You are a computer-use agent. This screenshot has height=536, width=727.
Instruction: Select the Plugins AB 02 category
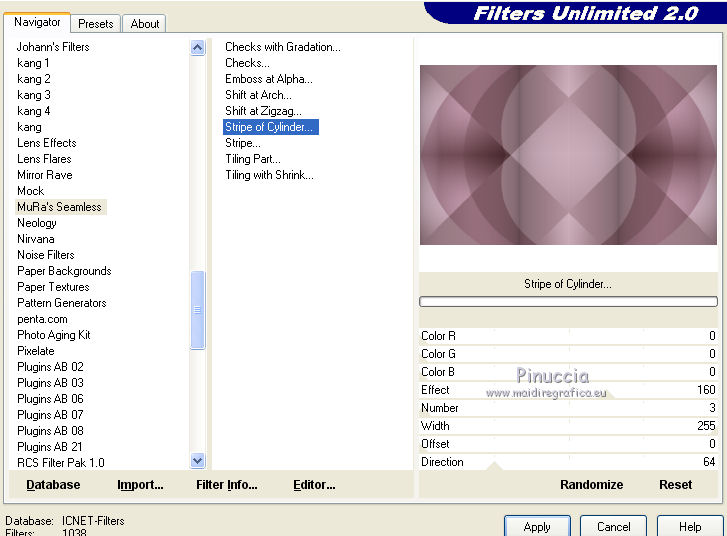(50, 367)
